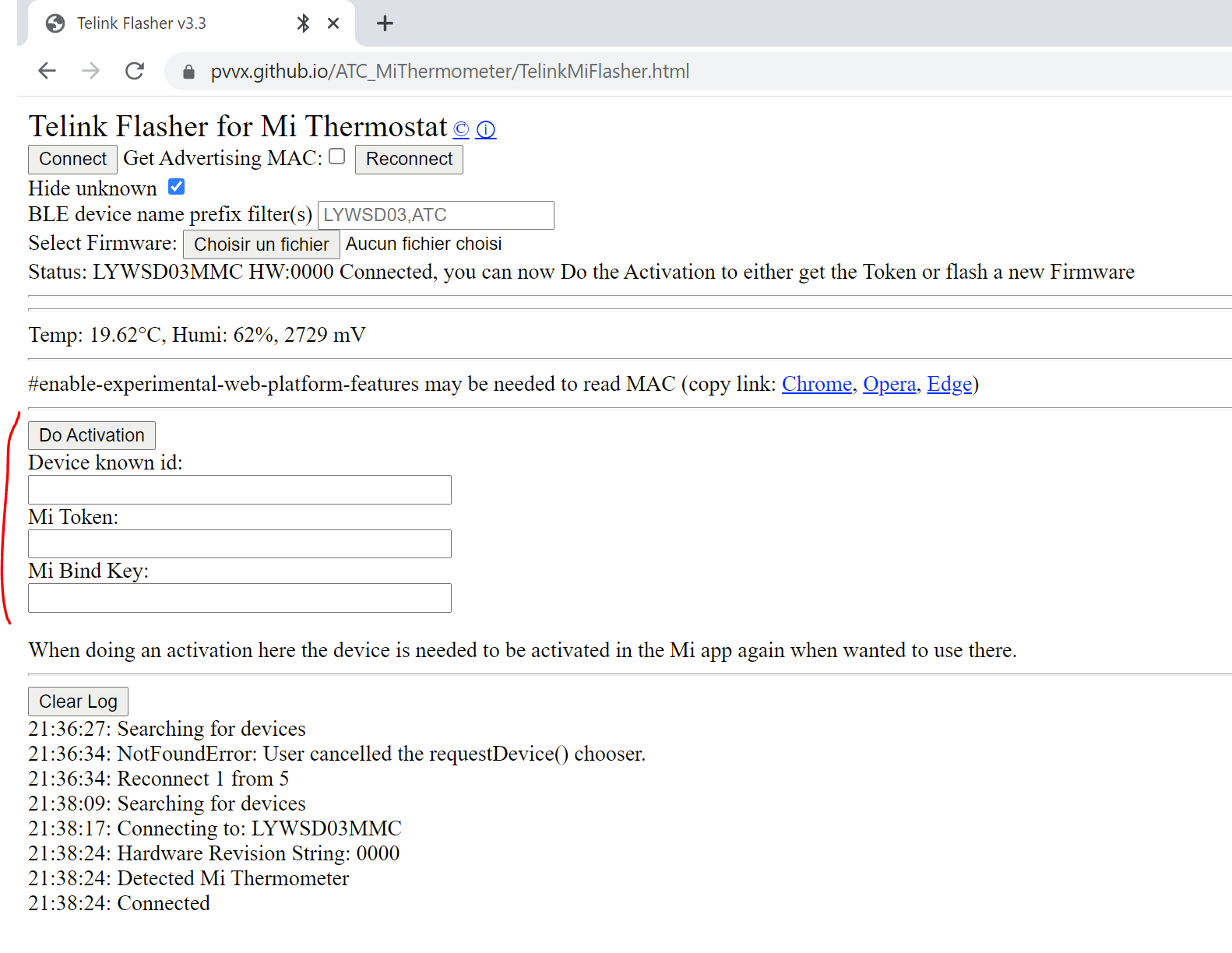The height and width of the screenshot is (953, 1232).
Task: Click log entry Connecting to: LYWSD03MMC
Action: click(x=215, y=828)
